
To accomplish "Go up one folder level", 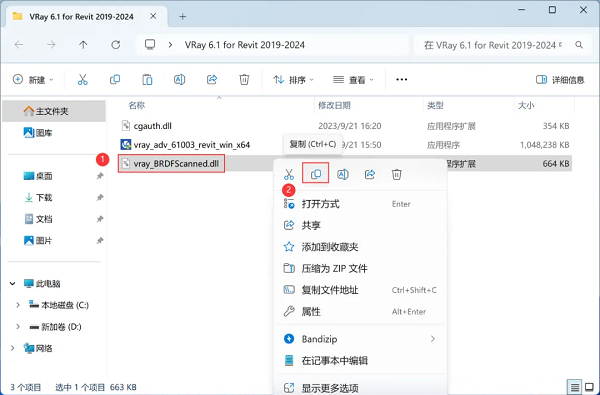I will point(83,45).
